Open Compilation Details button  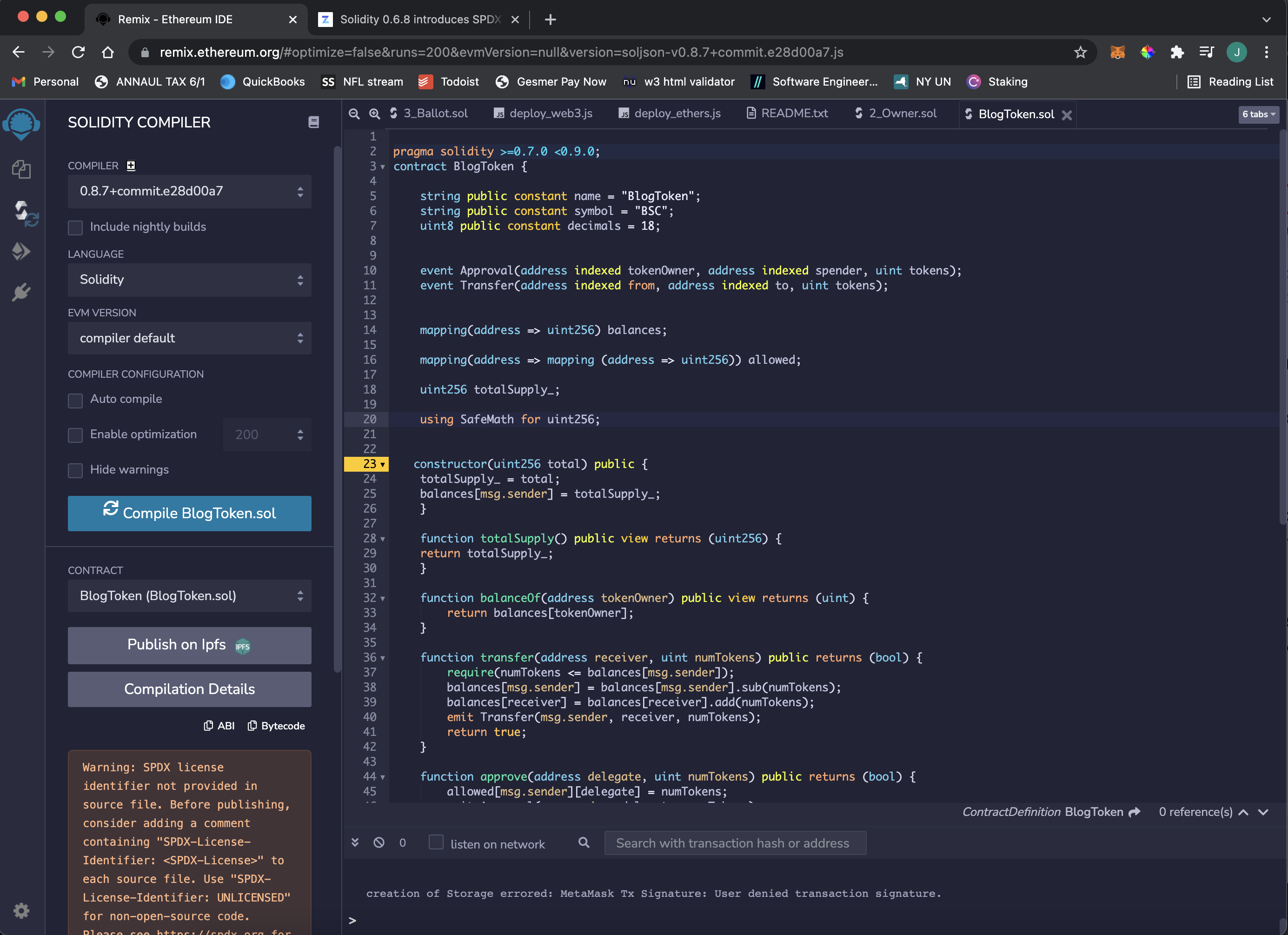[190, 689]
